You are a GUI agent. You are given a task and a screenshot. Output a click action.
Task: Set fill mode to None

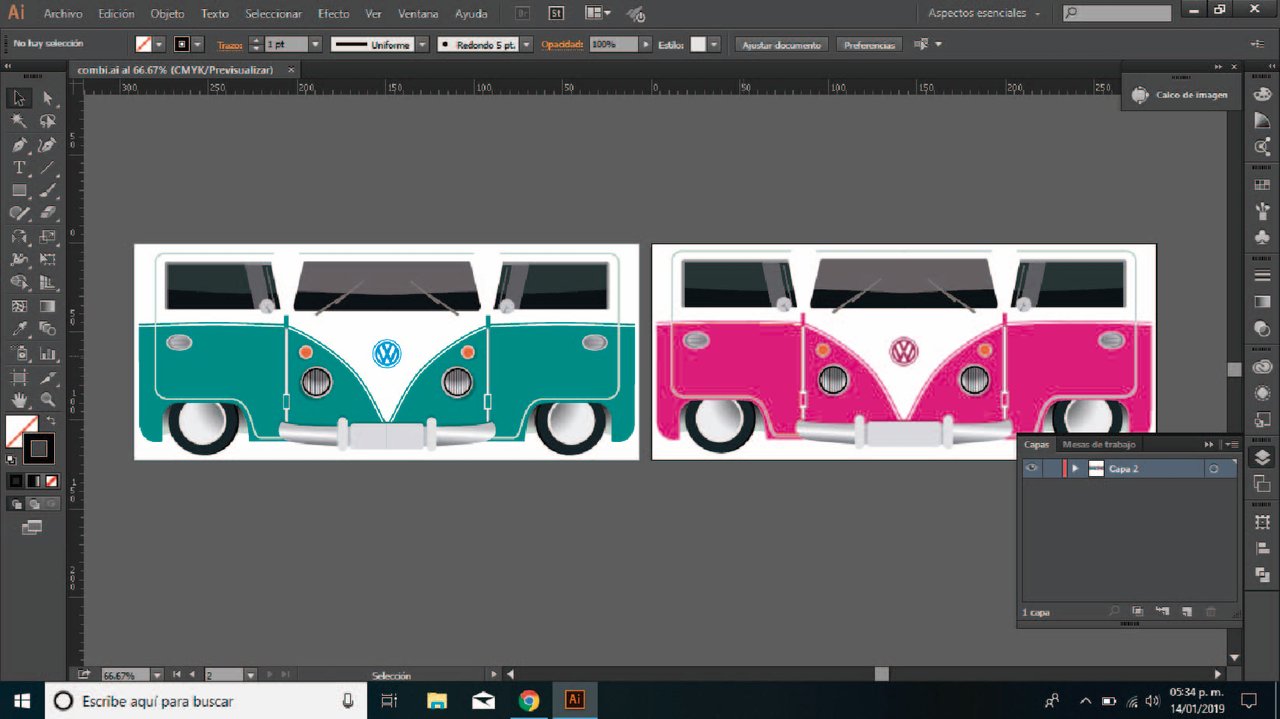click(x=51, y=481)
